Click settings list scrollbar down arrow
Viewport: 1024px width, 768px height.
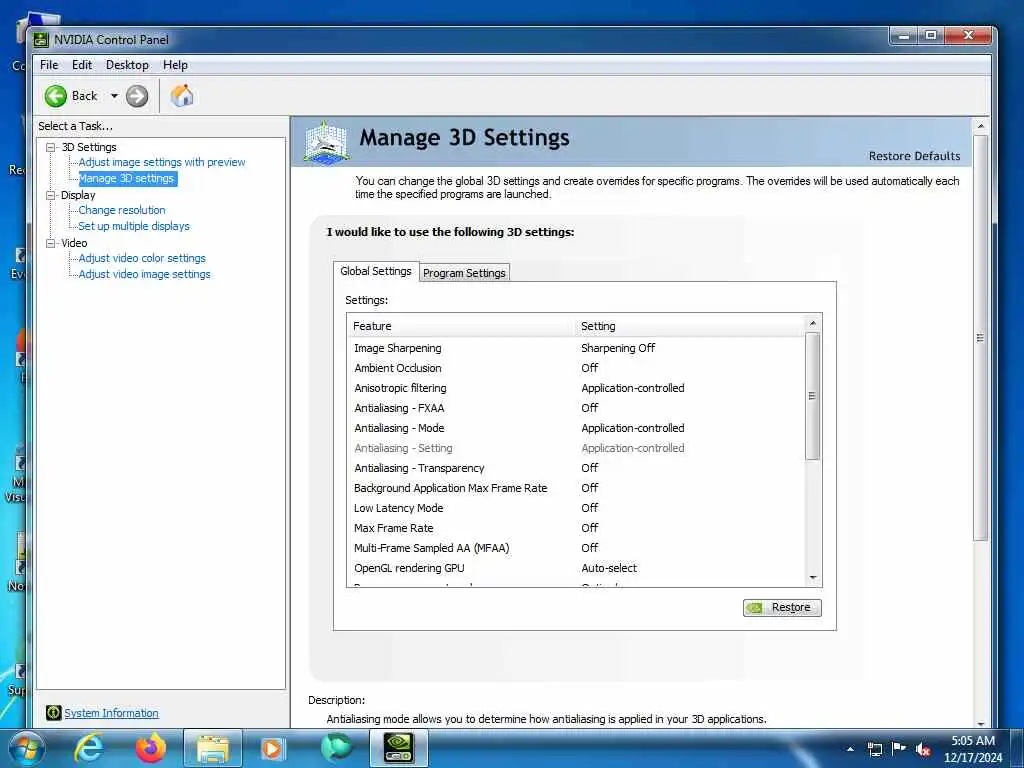[813, 578]
